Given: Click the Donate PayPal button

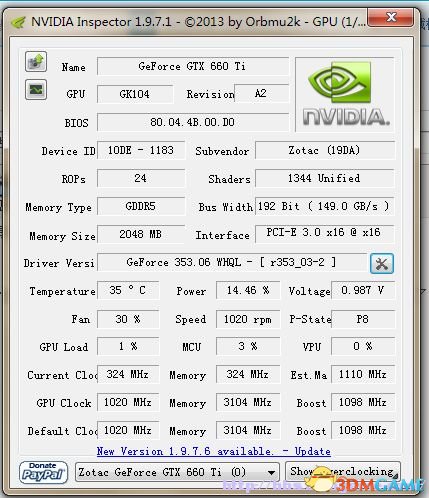Looking at the screenshot, I should pyautogui.click(x=43, y=472).
